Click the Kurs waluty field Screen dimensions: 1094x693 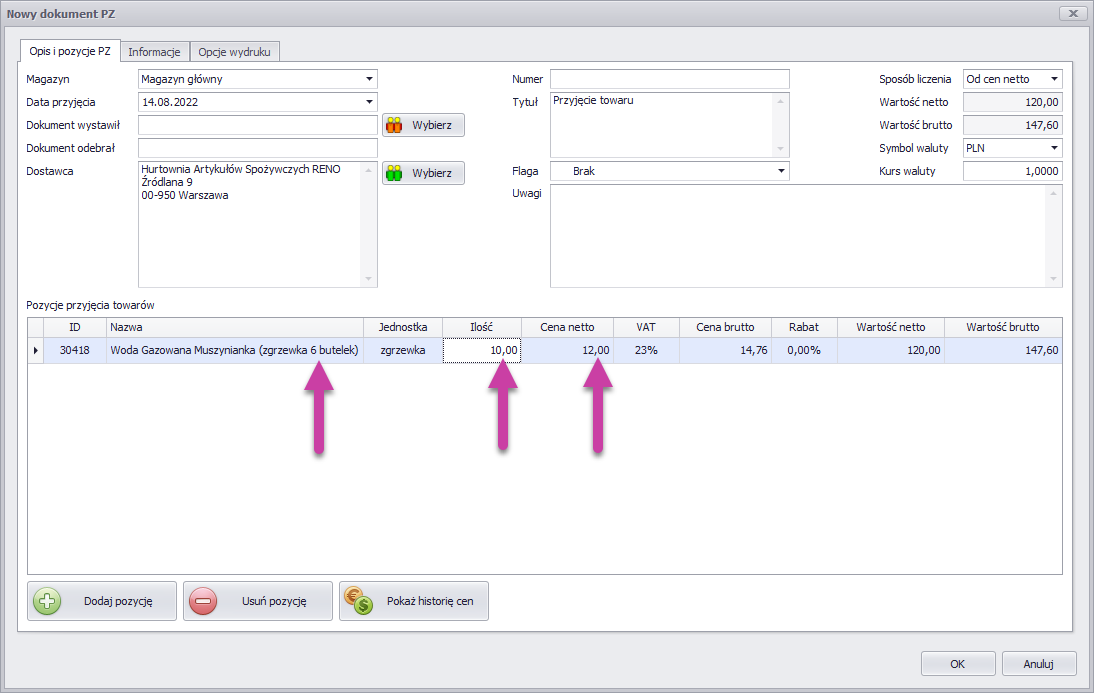coord(1013,171)
